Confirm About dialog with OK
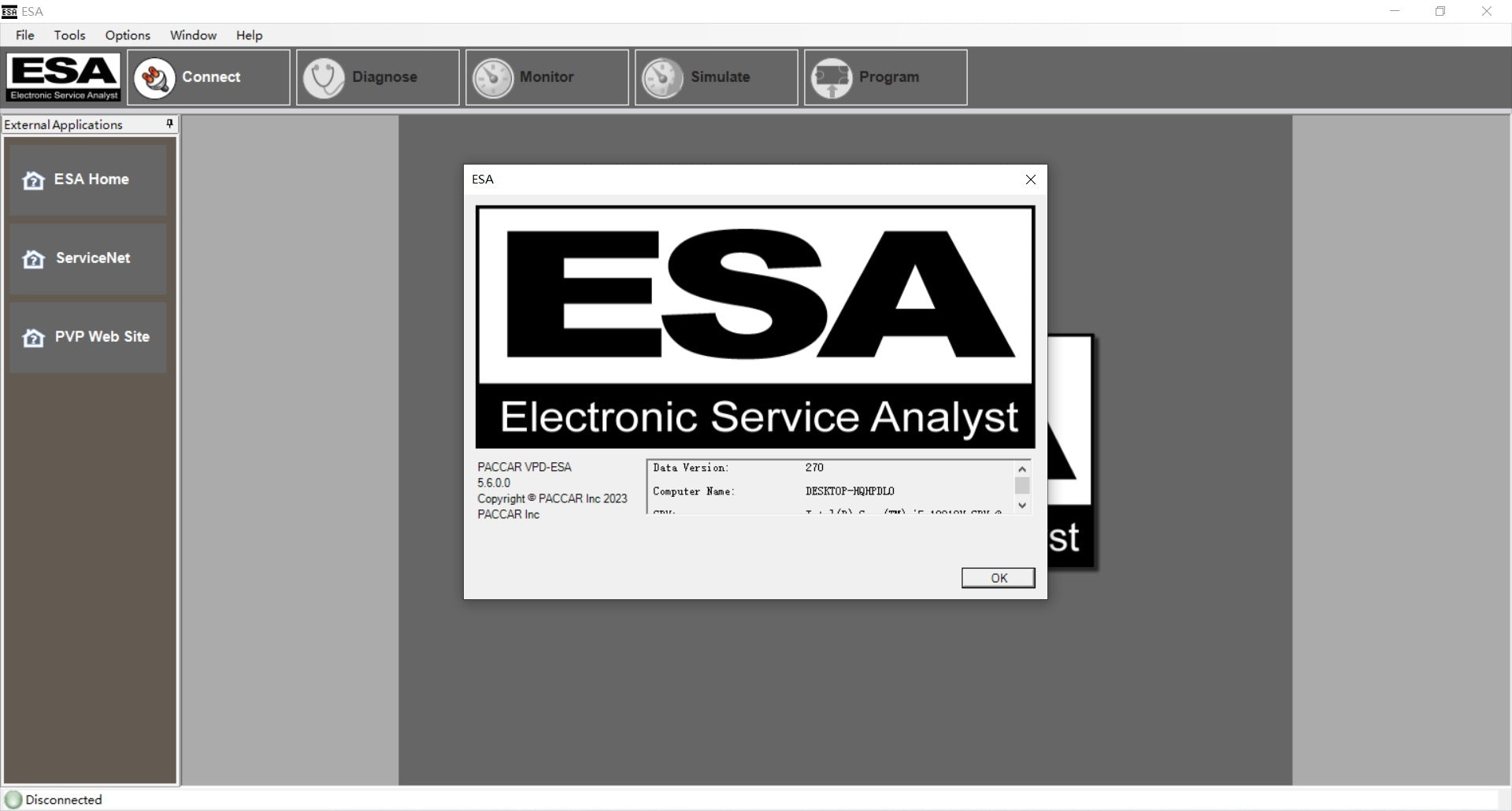The height and width of the screenshot is (811, 1512). (998, 578)
